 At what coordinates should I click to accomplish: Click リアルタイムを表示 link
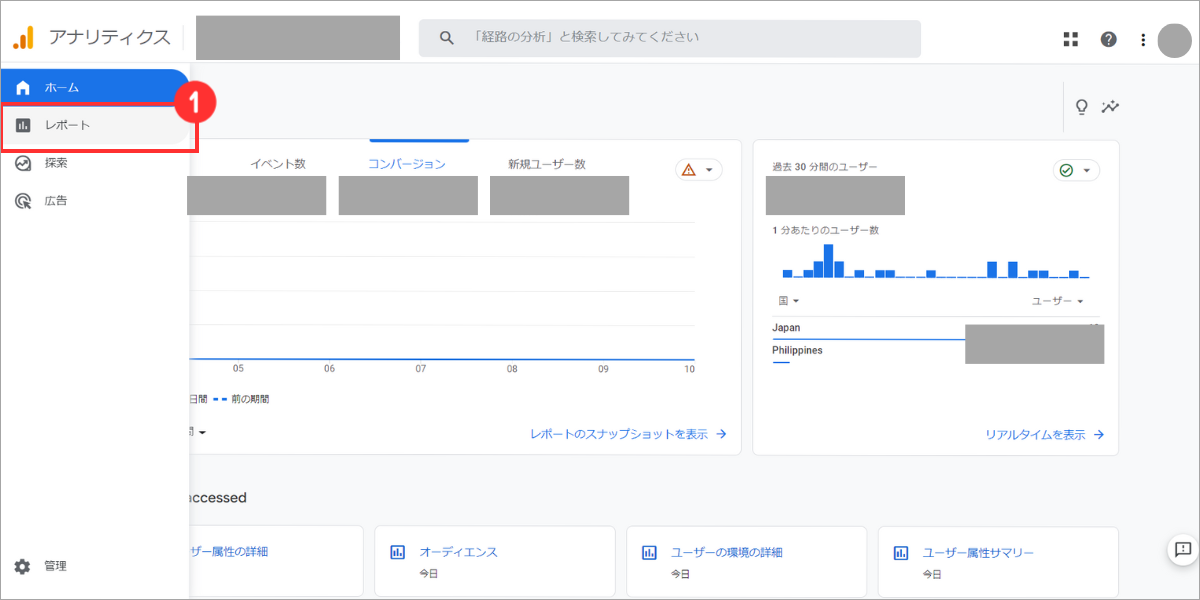[x=1044, y=435]
